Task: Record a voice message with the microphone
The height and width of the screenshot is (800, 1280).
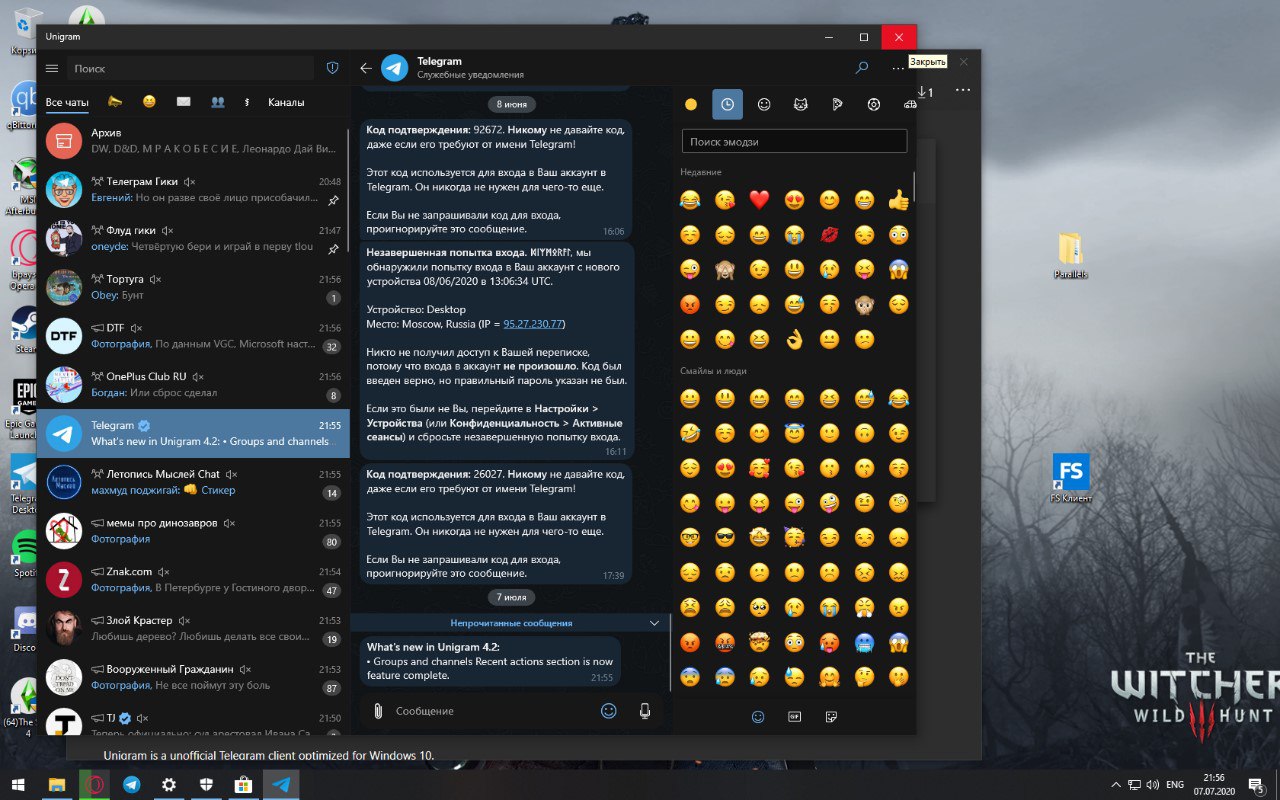Action: 645,711
